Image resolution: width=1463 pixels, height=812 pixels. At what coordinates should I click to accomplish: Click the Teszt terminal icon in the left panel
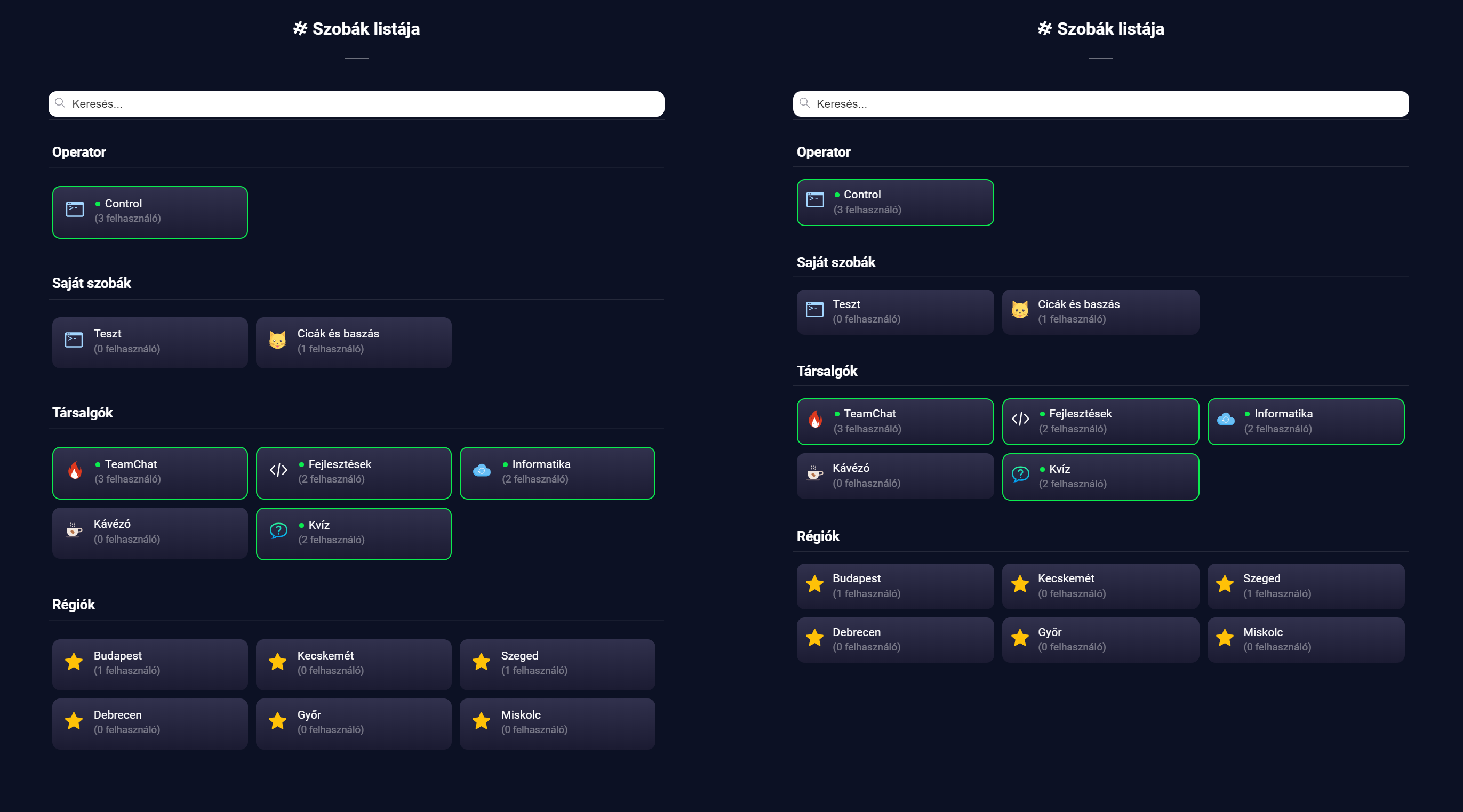74,340
